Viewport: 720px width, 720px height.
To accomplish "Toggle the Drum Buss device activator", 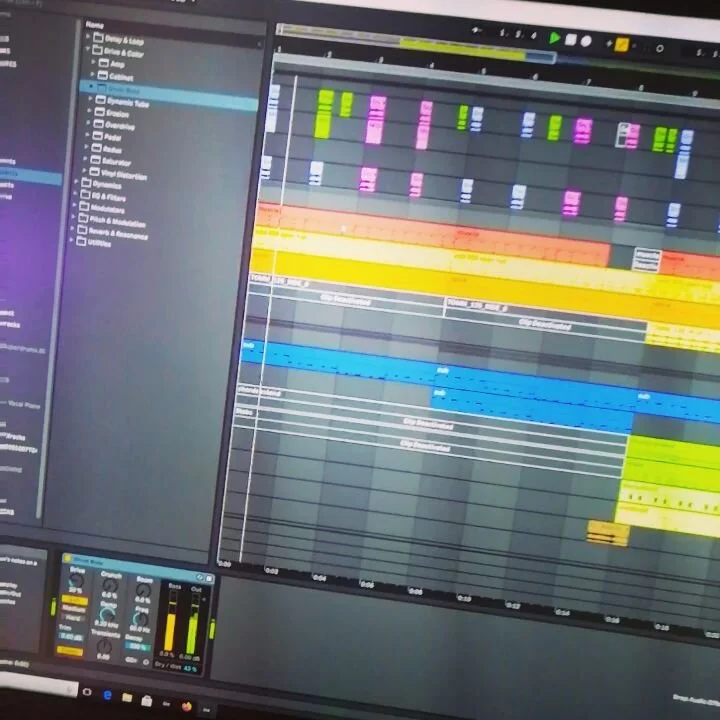I will pyautogui.click(x=68, y=558).
